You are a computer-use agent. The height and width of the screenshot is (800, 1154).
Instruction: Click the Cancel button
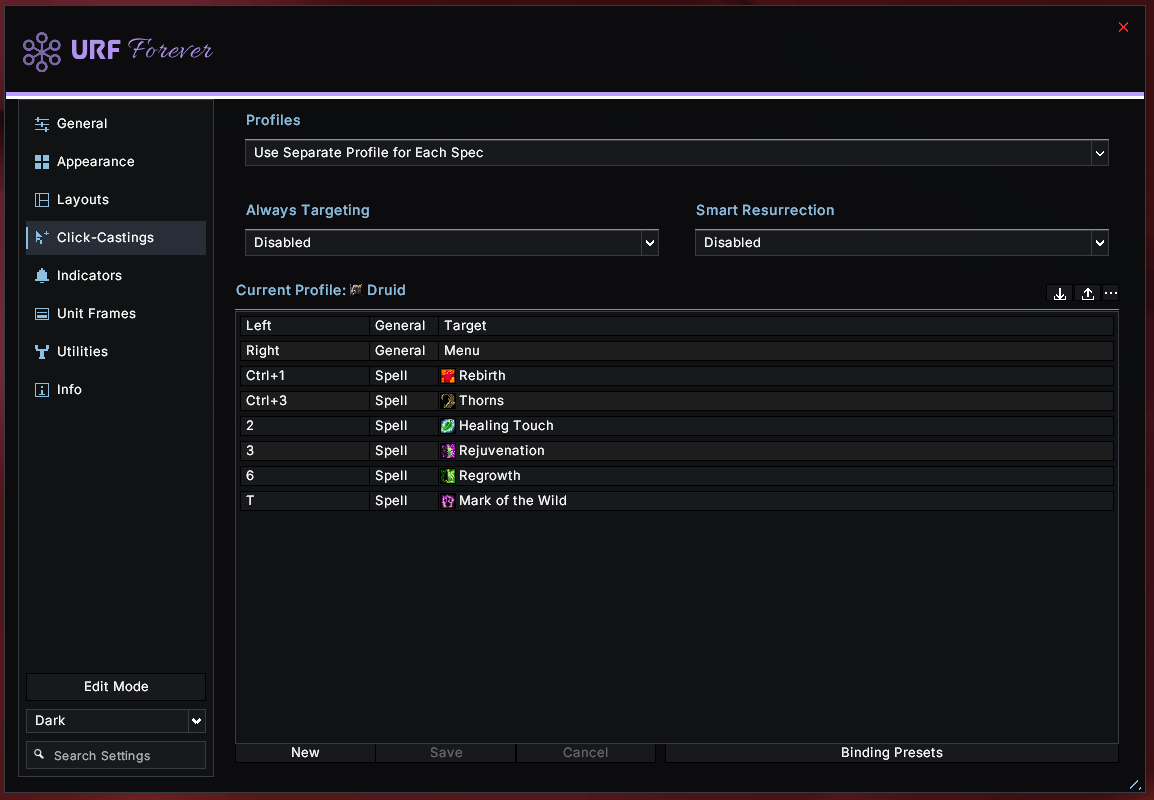click(x=586, y=753)
